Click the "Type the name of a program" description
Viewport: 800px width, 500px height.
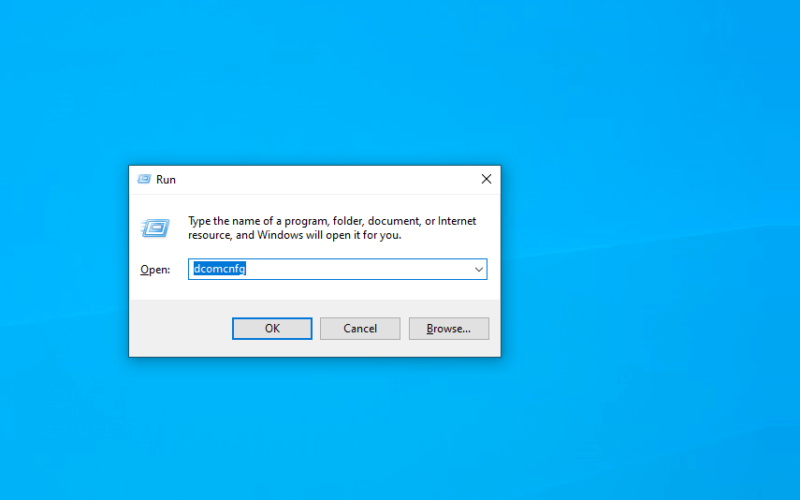tap(332, 228)
